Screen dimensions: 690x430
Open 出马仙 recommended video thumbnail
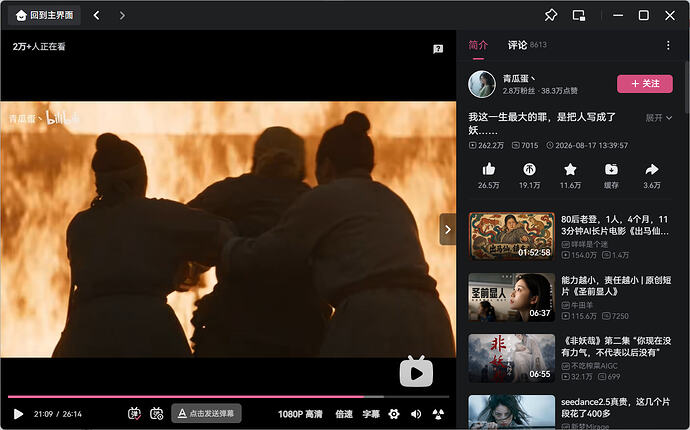coord(512,236)
